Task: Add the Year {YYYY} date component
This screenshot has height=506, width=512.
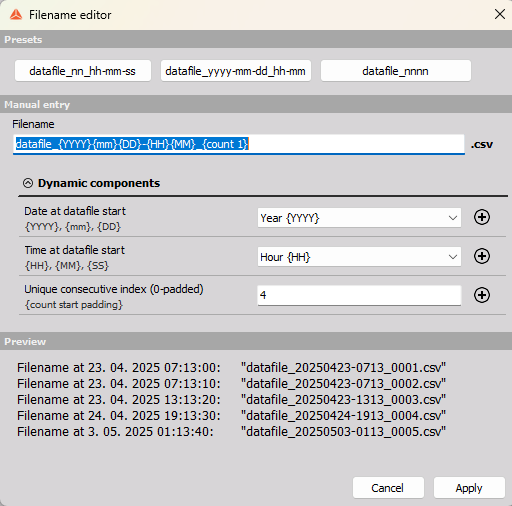Action: tap(482, 217)
